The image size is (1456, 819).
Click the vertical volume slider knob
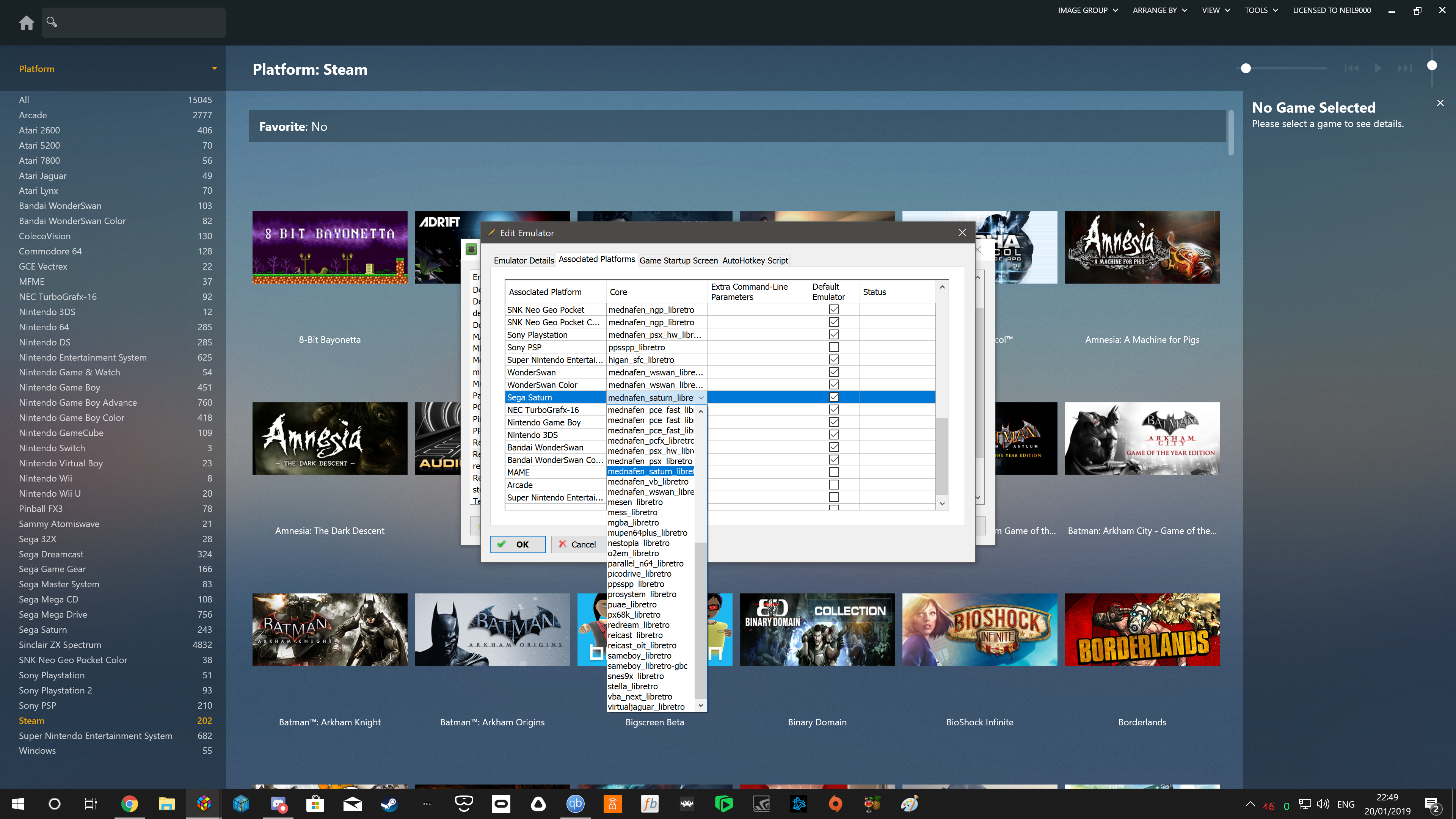(x=1432, y=66)
